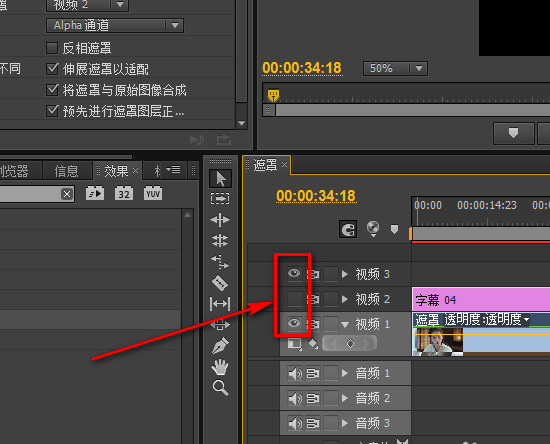This screenshot has height=444, width=550.
Task: Expand the 视频 3 track
Action: 345,274
